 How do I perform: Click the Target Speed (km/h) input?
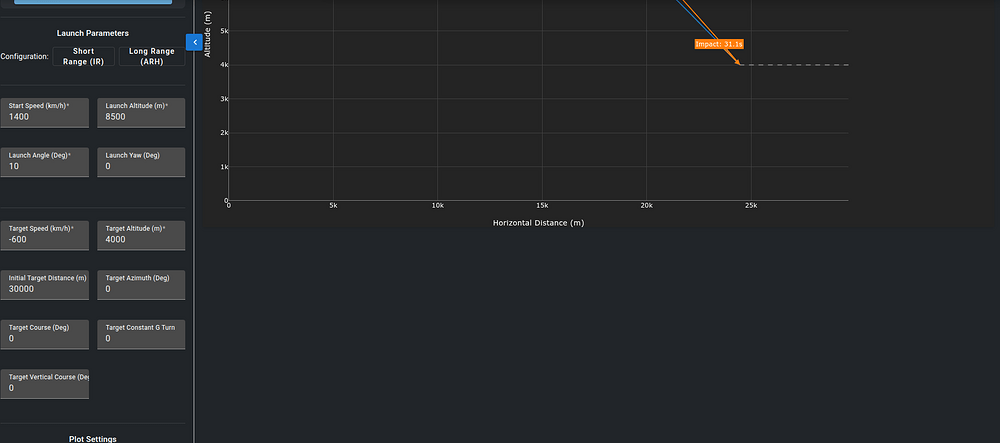45,239
